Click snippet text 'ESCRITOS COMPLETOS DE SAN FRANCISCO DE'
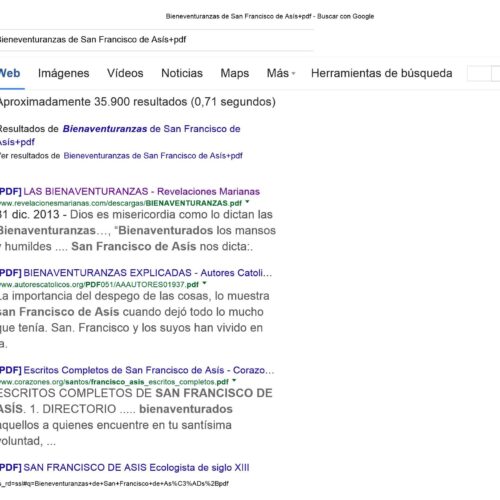 136,393
